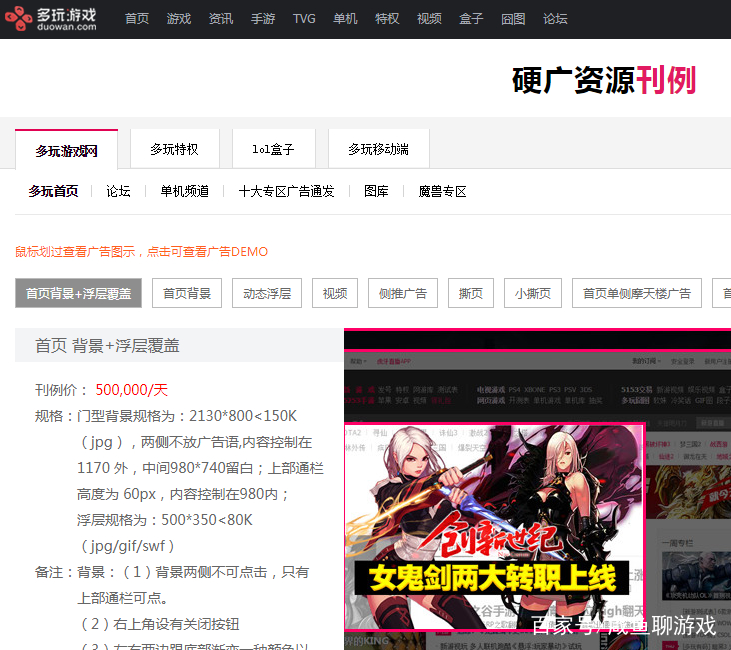731x650 pixels.
Task: Open TVG in top navigation
Action: pyautogui.click(x=304, y=19)
